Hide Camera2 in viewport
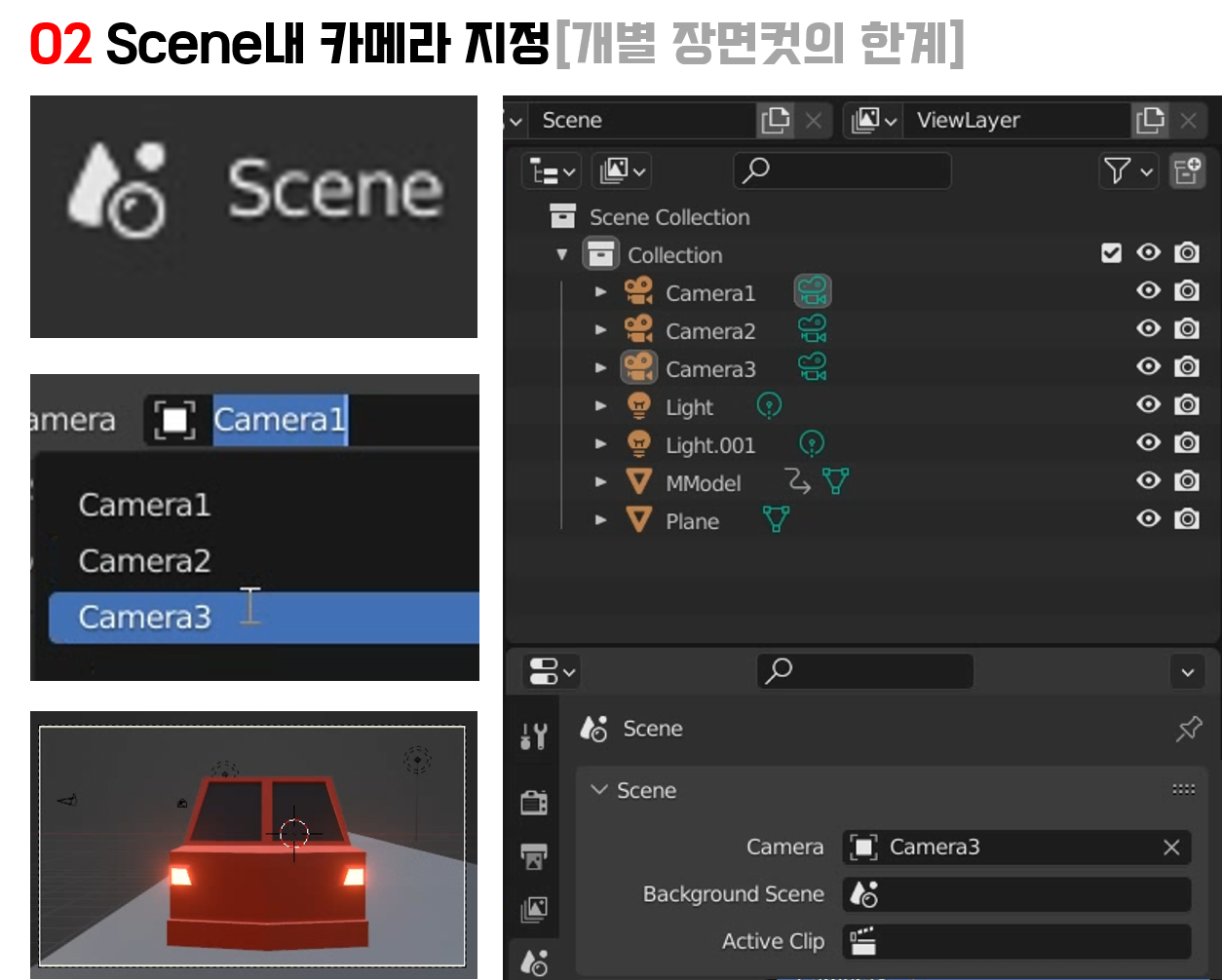1222x980 pixels. tap(1149, 328)
